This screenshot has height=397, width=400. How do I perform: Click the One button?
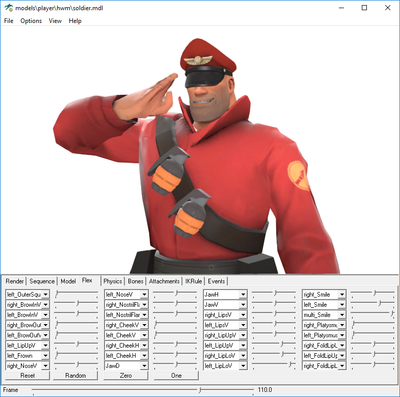coord(176,375)
